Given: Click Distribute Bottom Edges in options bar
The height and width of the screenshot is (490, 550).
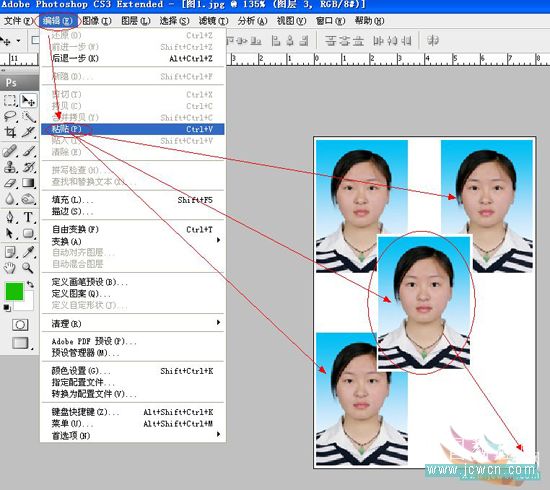Looking at the screenshot, I should point(358,41).
